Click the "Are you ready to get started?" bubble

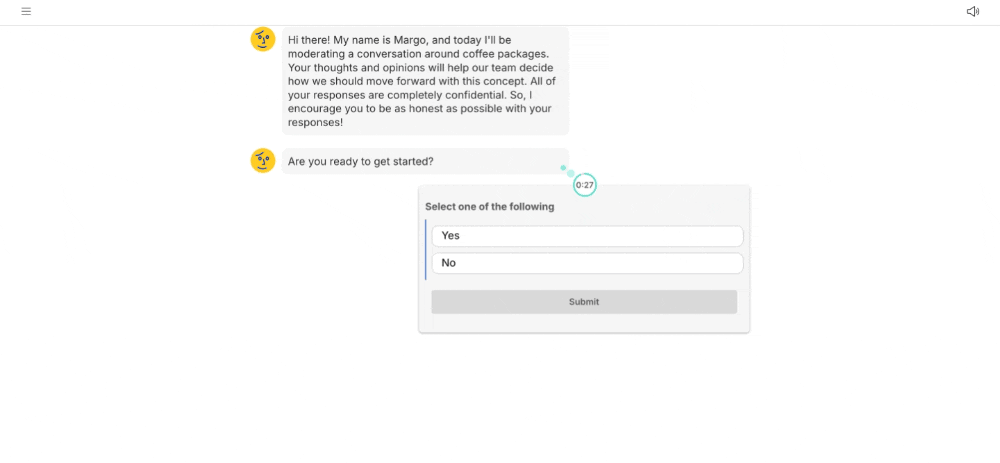(361, 161)
